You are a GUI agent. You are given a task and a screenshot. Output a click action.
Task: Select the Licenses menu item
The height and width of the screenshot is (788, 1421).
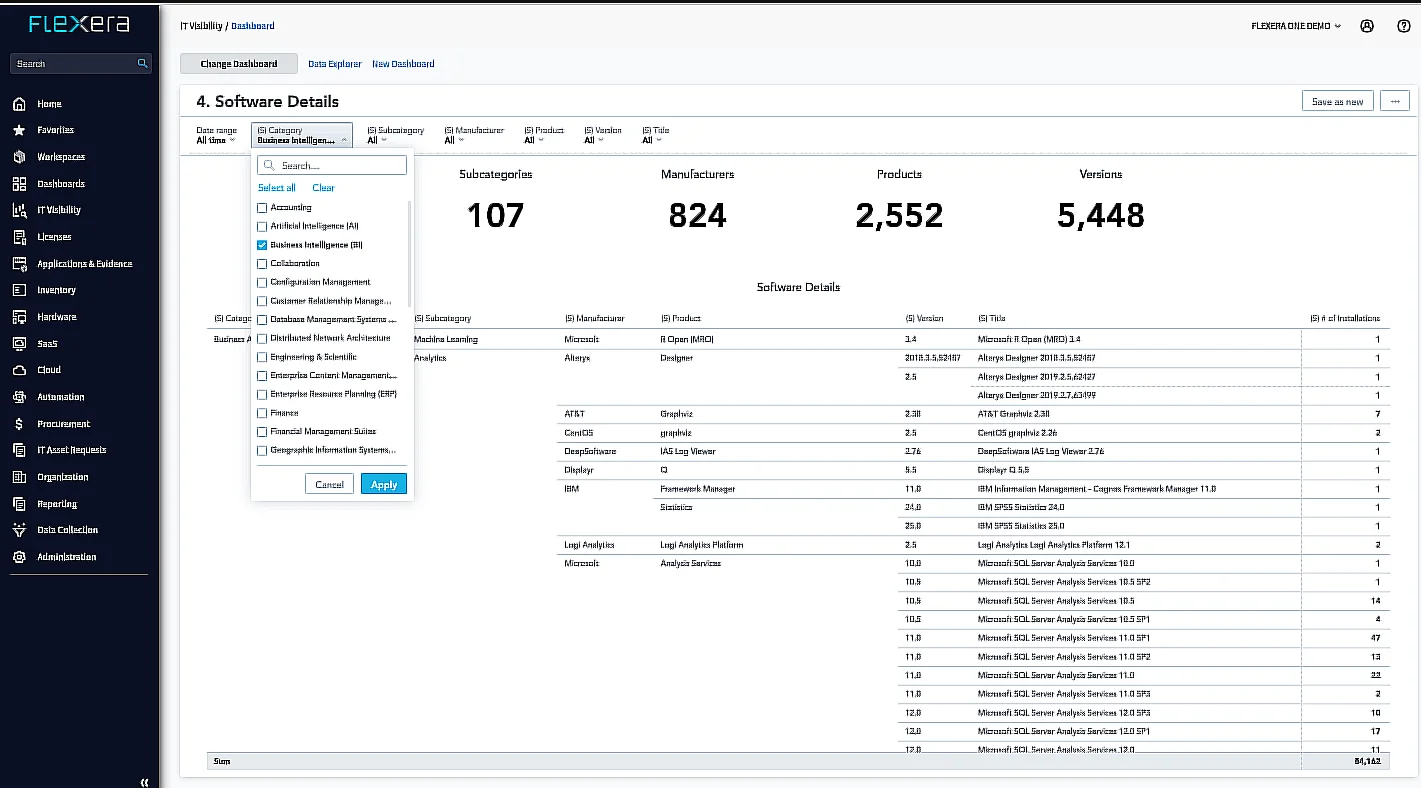54,237
